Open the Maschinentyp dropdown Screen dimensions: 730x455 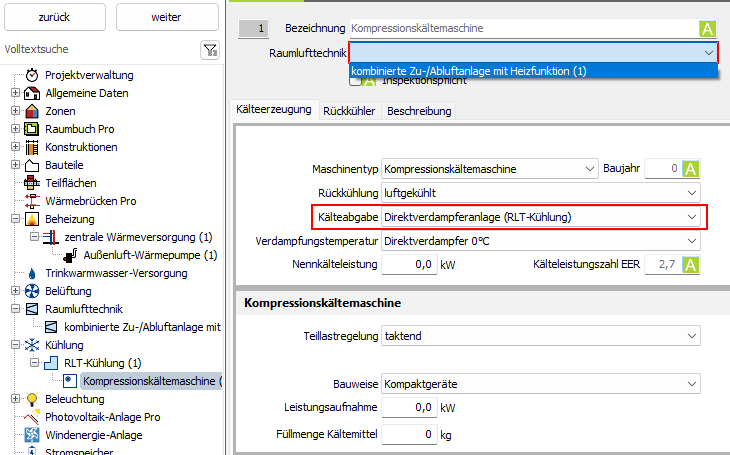tap(490, 169)
